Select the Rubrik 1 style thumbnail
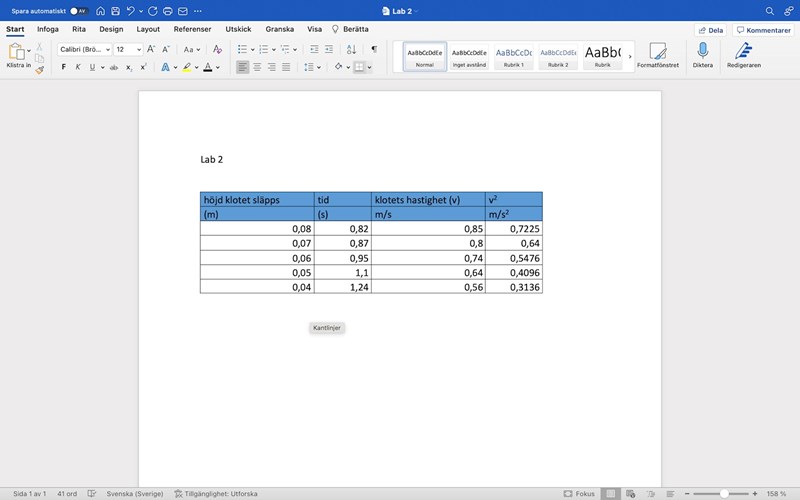The image size is (800, 500). [514, 56]
